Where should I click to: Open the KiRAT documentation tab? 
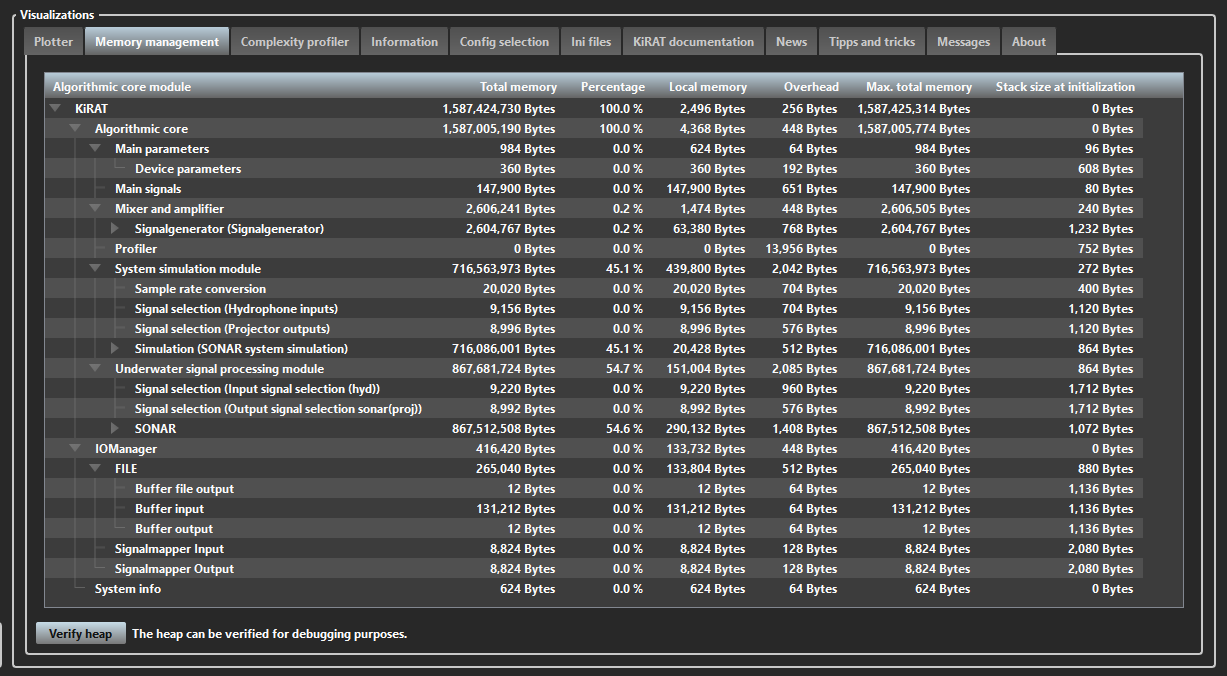point(694,42)
